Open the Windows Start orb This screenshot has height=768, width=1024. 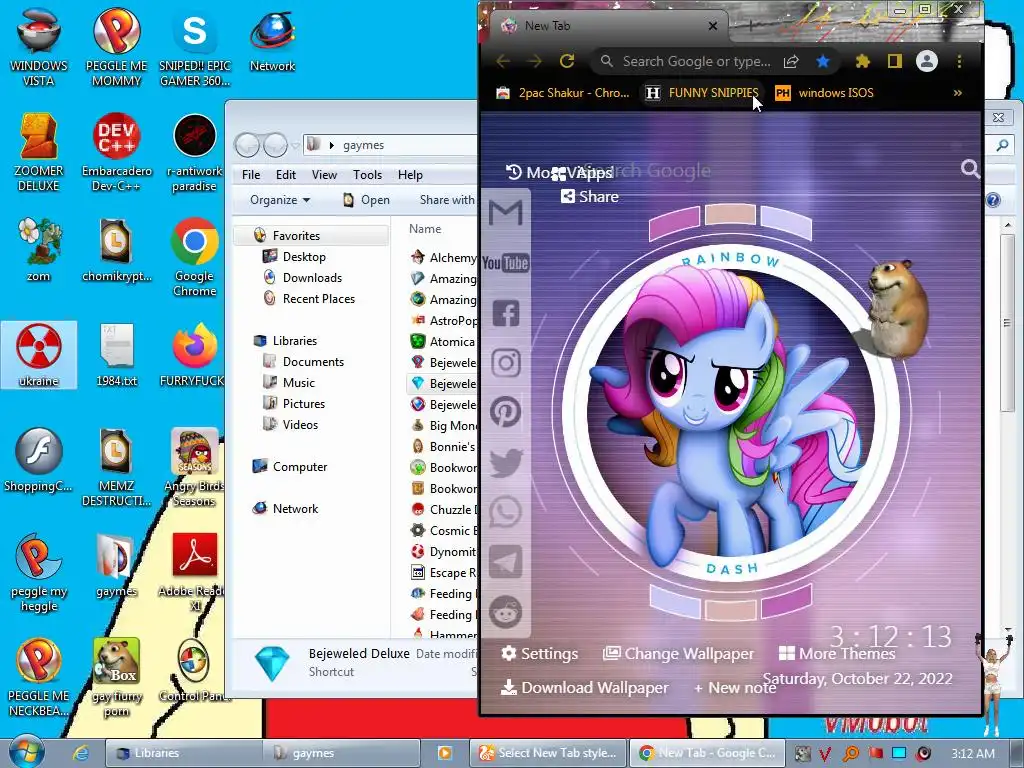[x=27, y=752]
